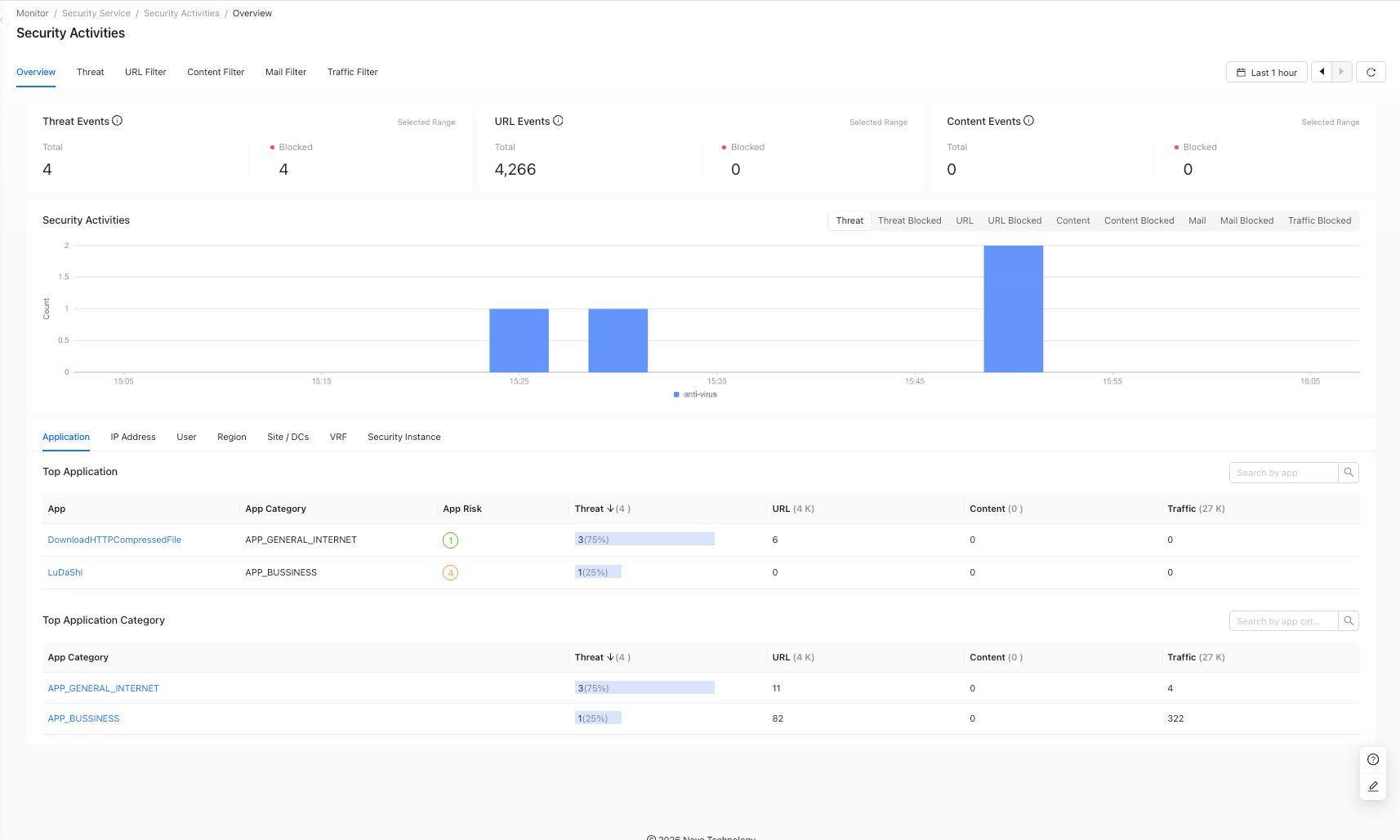Image resolution: width=1400 pixels, height=840 pixels.
Task: Switch to the Threat tab
Action: click(x=90, y=72)
